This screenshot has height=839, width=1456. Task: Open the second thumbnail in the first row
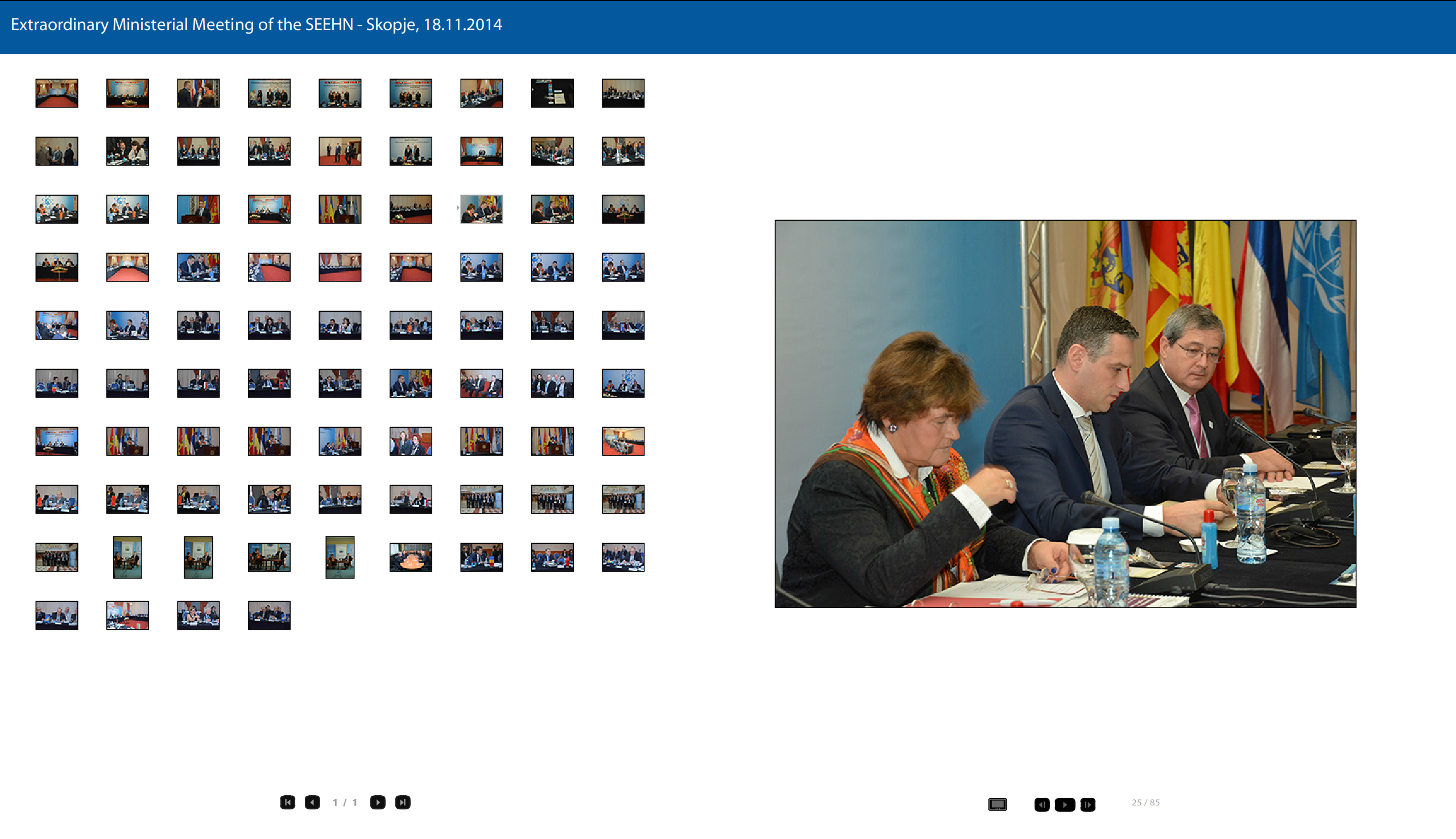127,93
